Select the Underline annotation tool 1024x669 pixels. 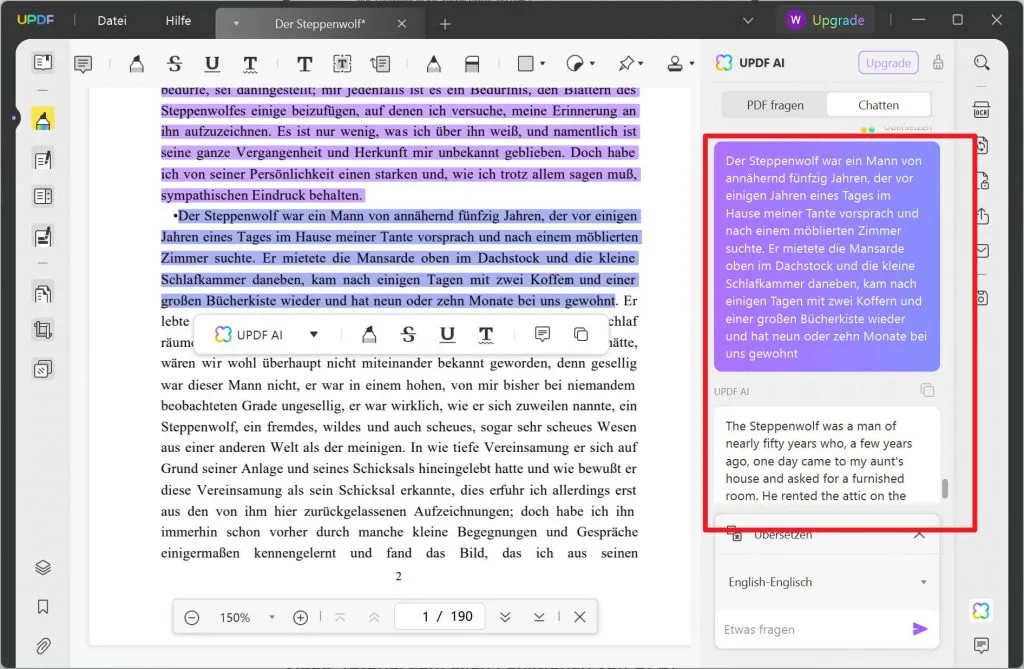212,62
